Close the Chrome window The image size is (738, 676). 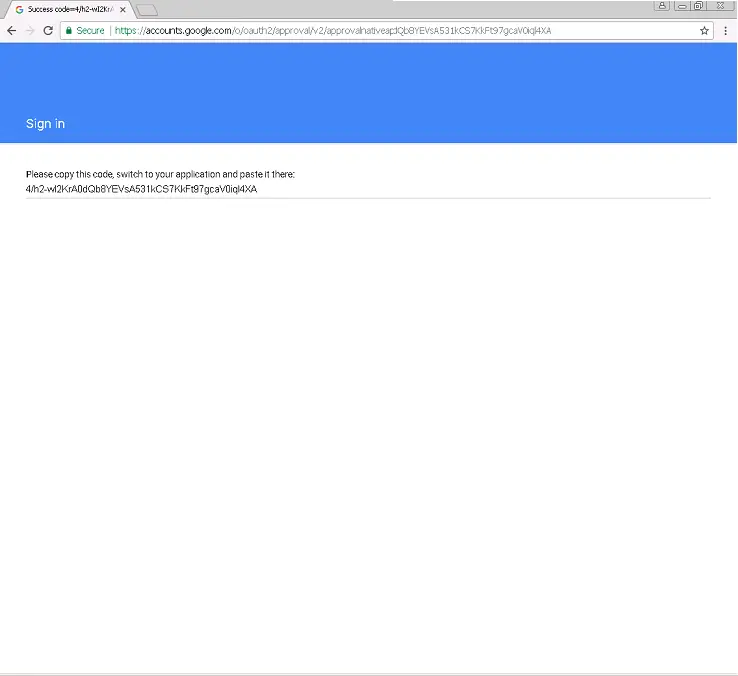pos(720,5)
